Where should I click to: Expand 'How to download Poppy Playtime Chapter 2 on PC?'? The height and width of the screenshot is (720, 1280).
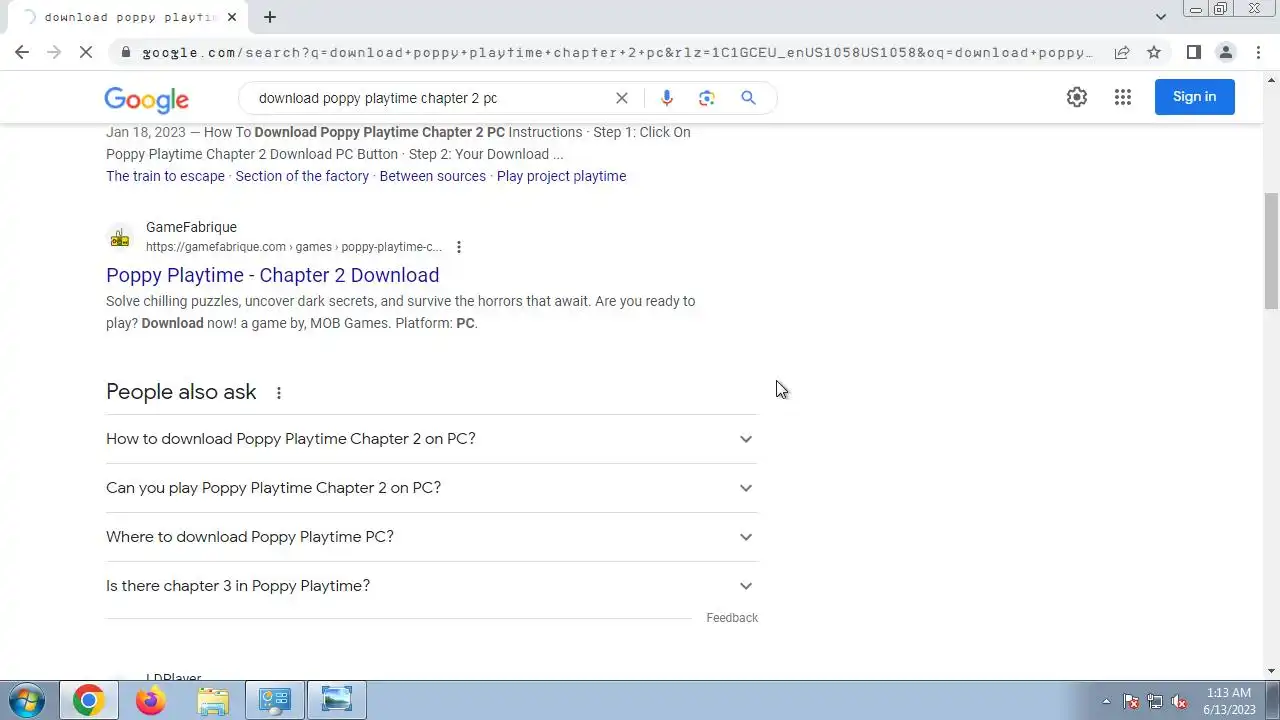click(x=432, y=439)
